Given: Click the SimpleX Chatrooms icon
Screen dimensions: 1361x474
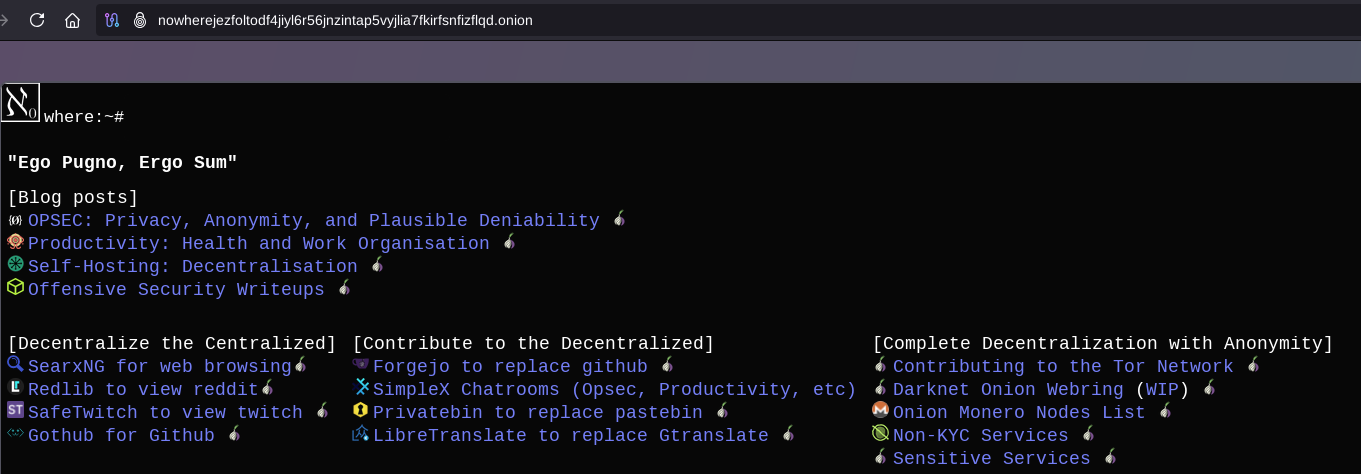Looking at the screenshot, I should 361,388.
